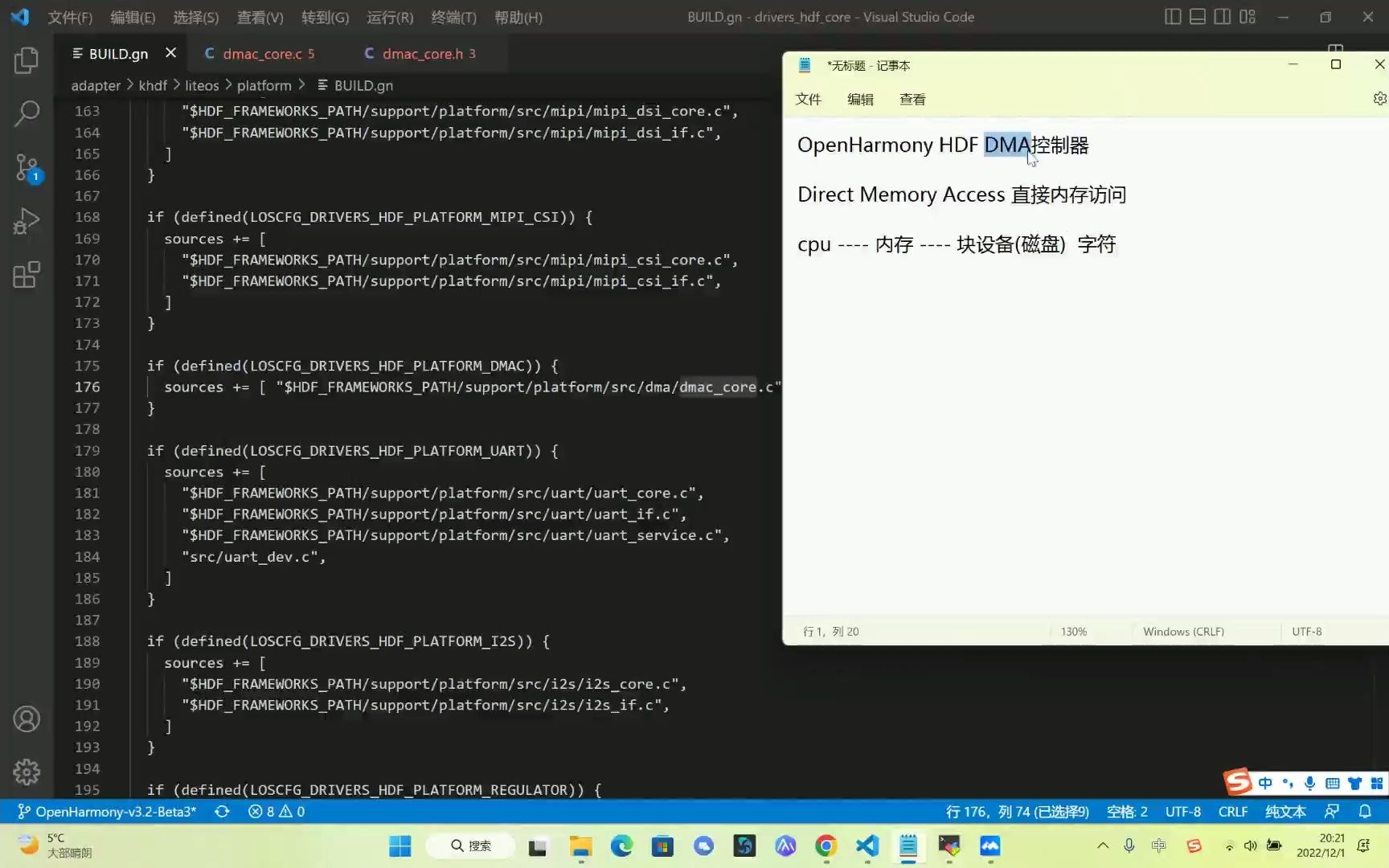Click the synchronize changes icon in status bar

click(222, 812)
